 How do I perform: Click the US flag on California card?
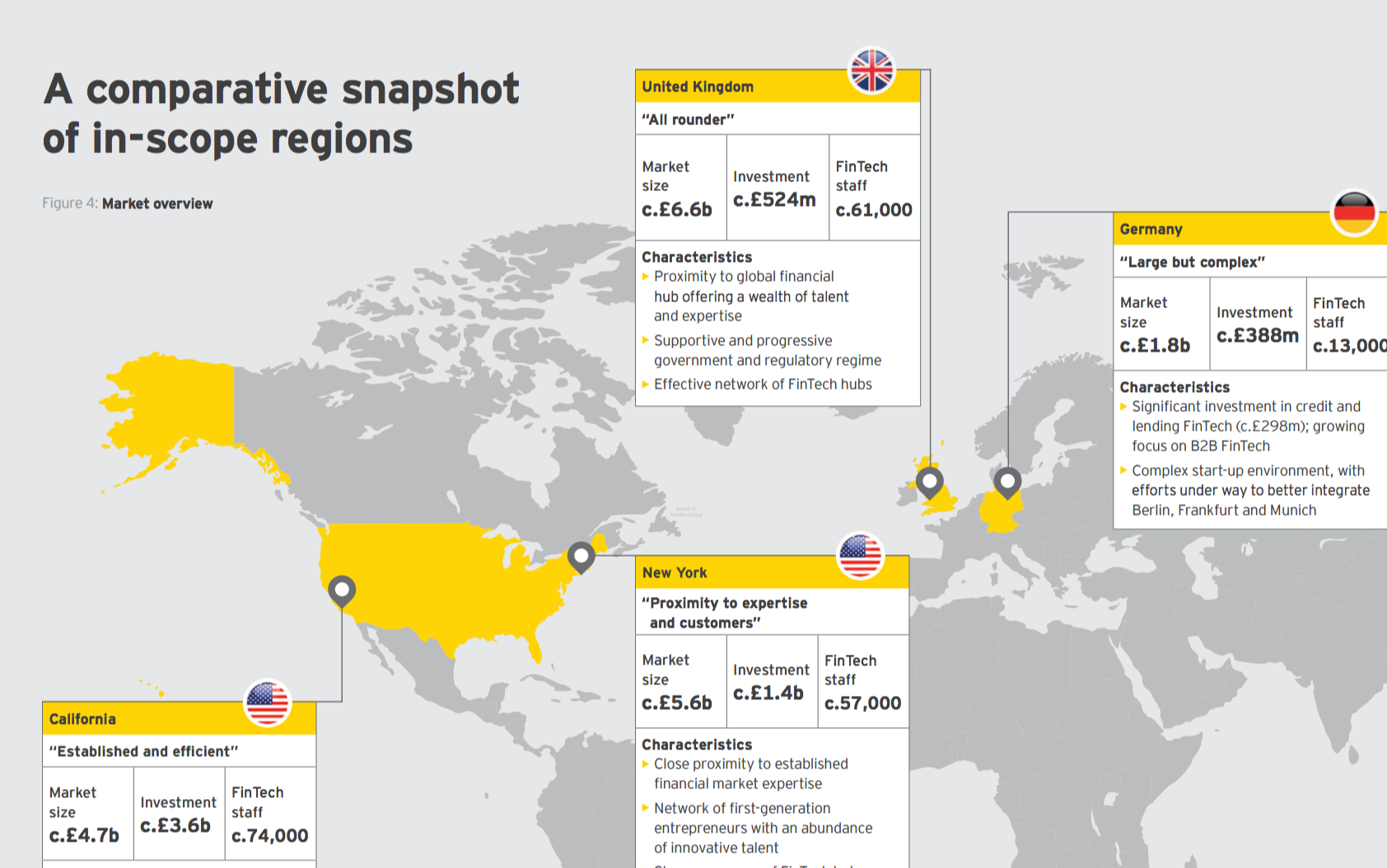(268, 703)
